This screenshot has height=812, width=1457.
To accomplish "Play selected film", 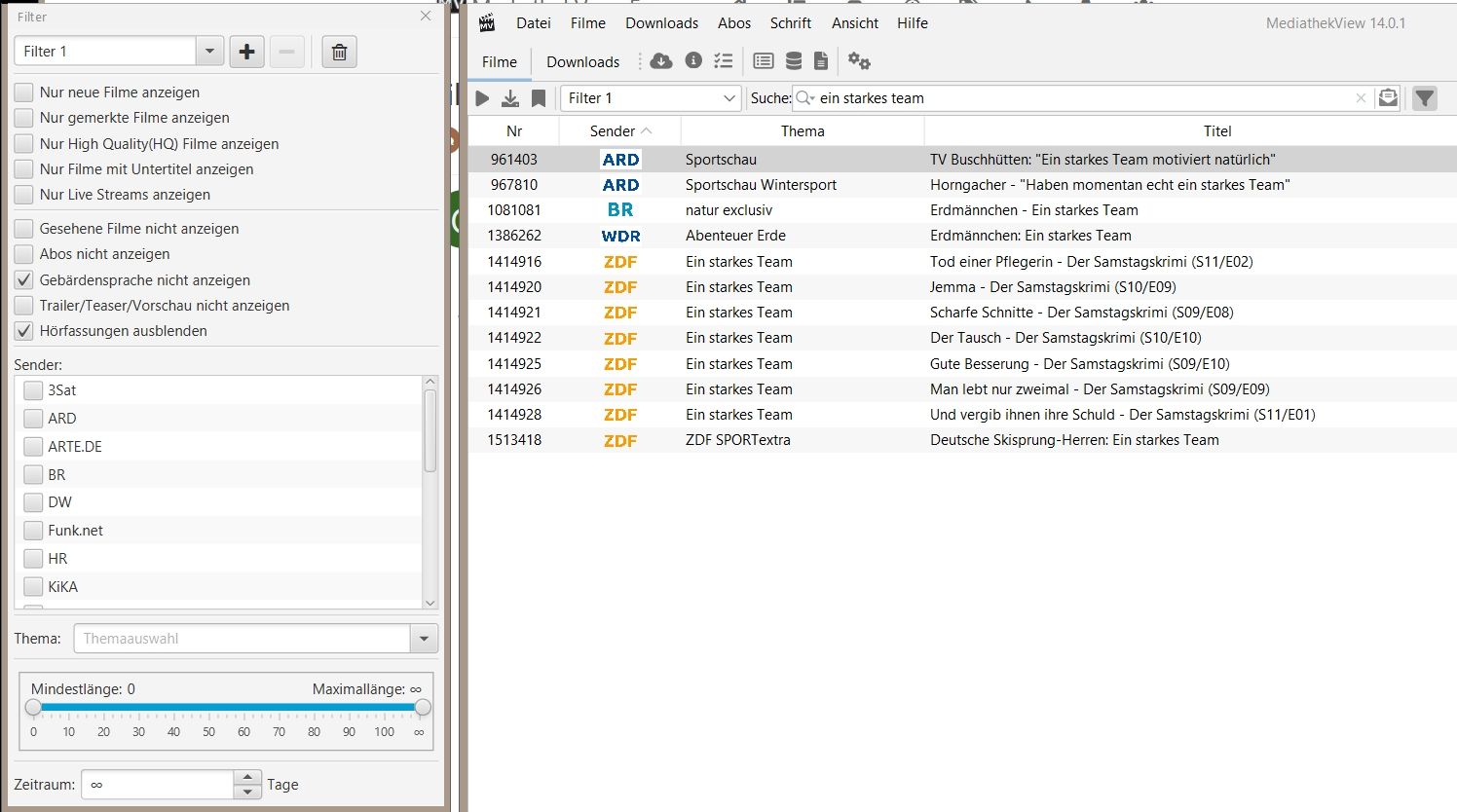I will point(482,98).
